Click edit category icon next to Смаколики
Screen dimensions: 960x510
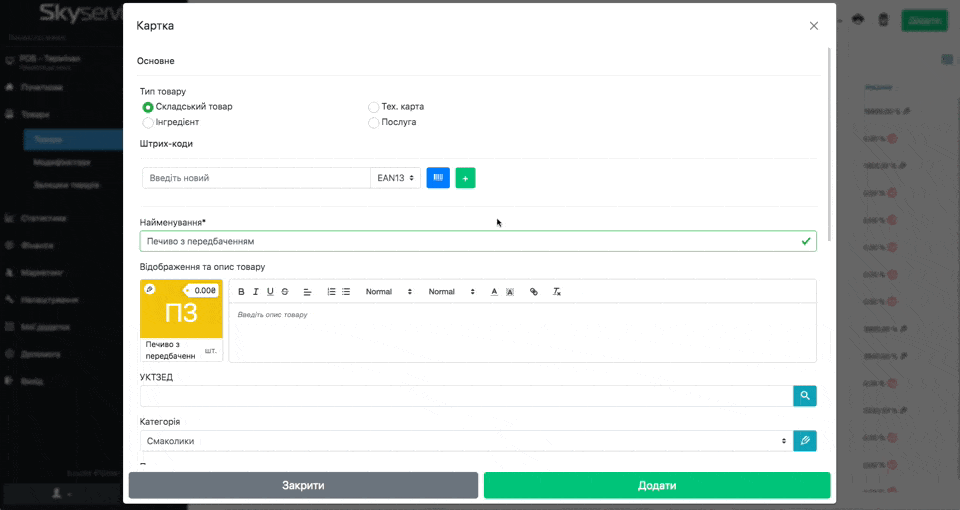pos(804,441)
